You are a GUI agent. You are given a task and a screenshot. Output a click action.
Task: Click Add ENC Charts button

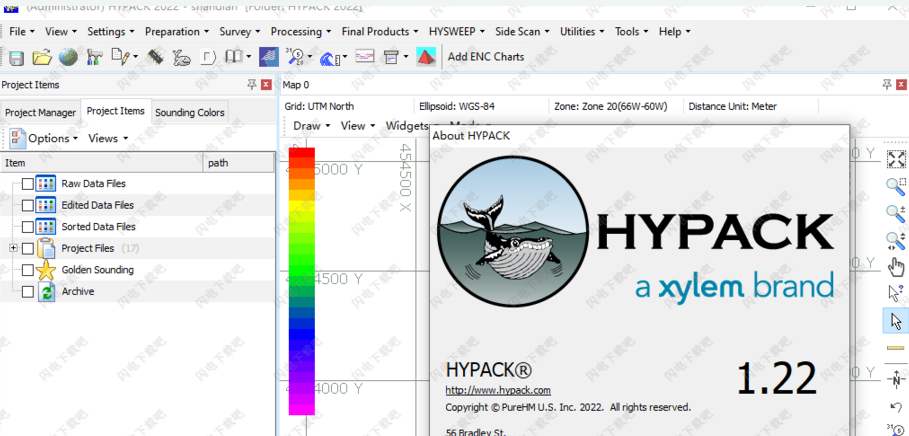tap(486, 57)
